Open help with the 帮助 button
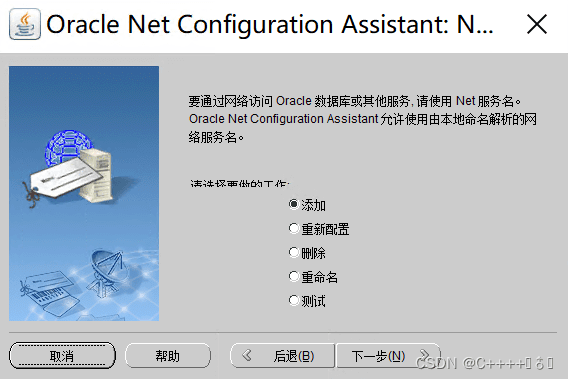The width and height of the screenshot is (568, 379). click(x=168, y=356)
